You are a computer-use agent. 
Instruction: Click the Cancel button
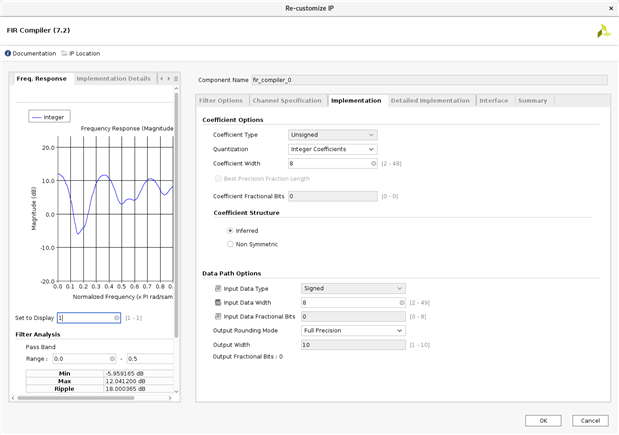(589, 420)
